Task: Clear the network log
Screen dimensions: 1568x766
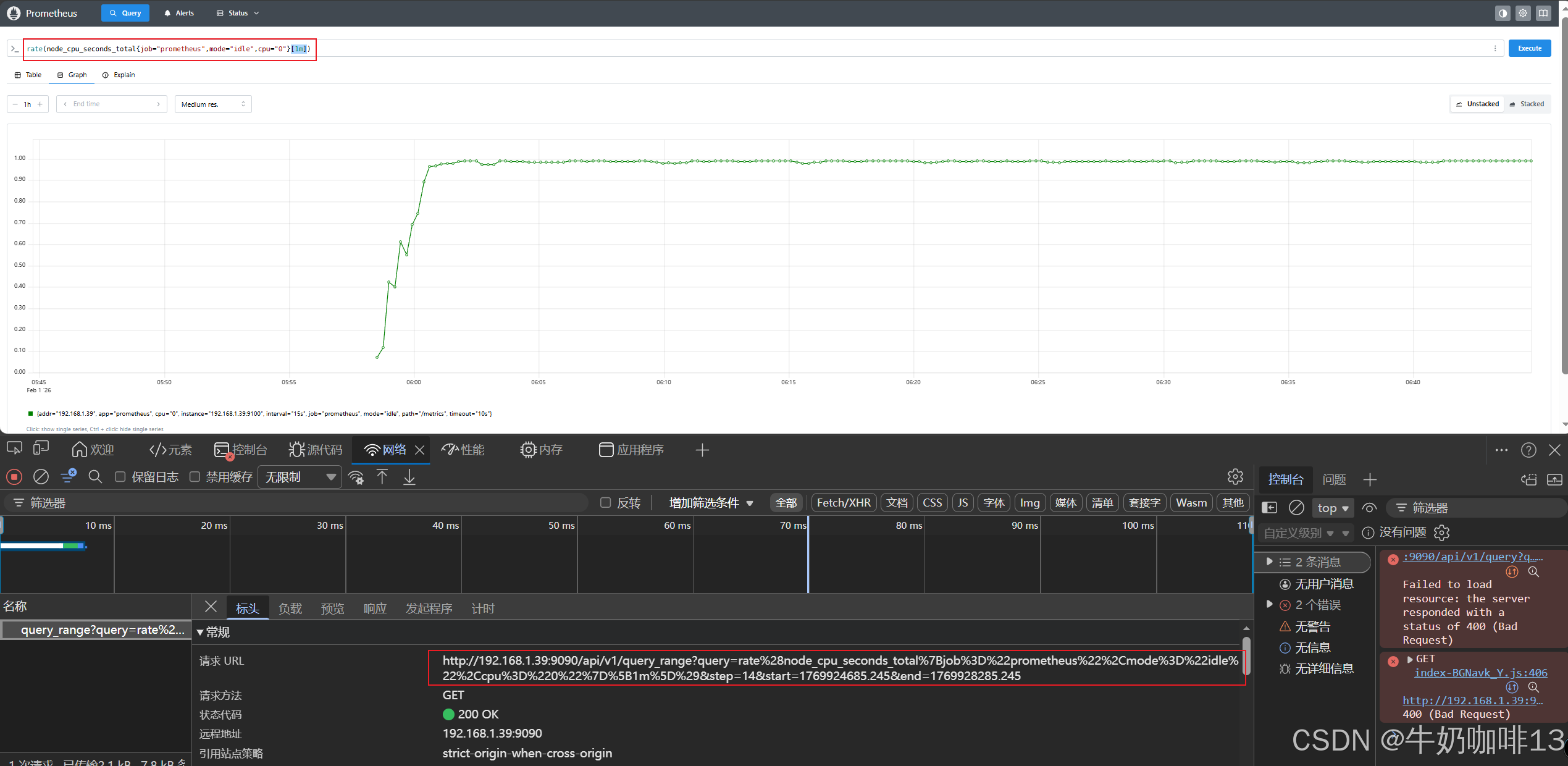Action: click(x=41, y=477)
